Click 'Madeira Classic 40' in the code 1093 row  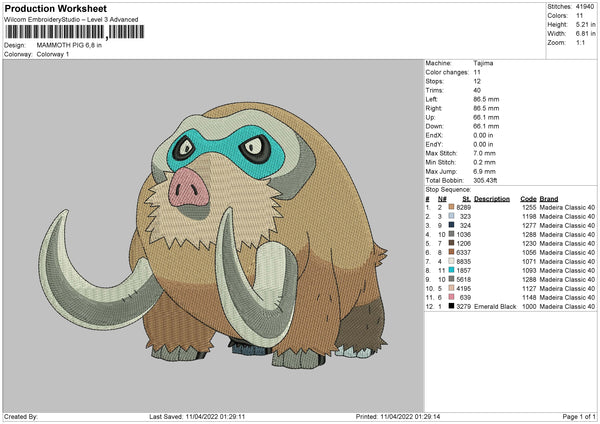click(567, 271)
